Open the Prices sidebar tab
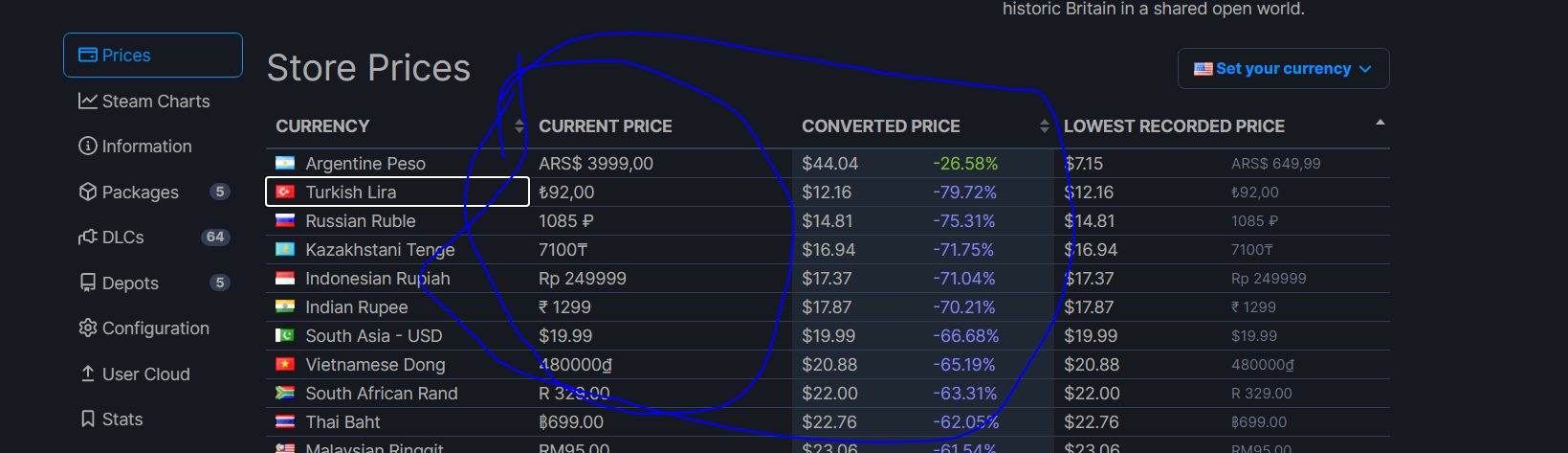This screenshot has height=453, width=1568. click(x=153, y=56)
